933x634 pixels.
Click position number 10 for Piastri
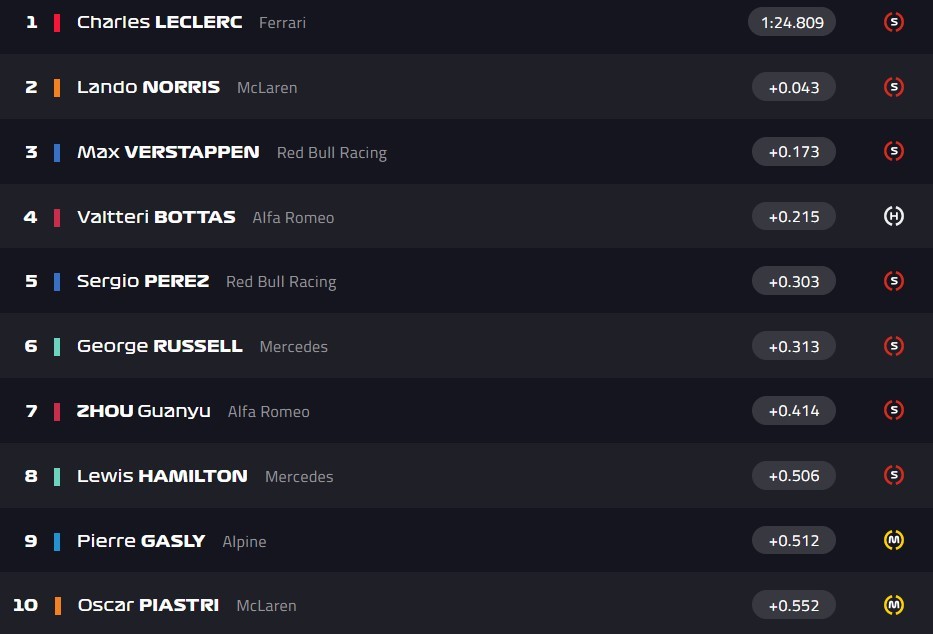25,605
